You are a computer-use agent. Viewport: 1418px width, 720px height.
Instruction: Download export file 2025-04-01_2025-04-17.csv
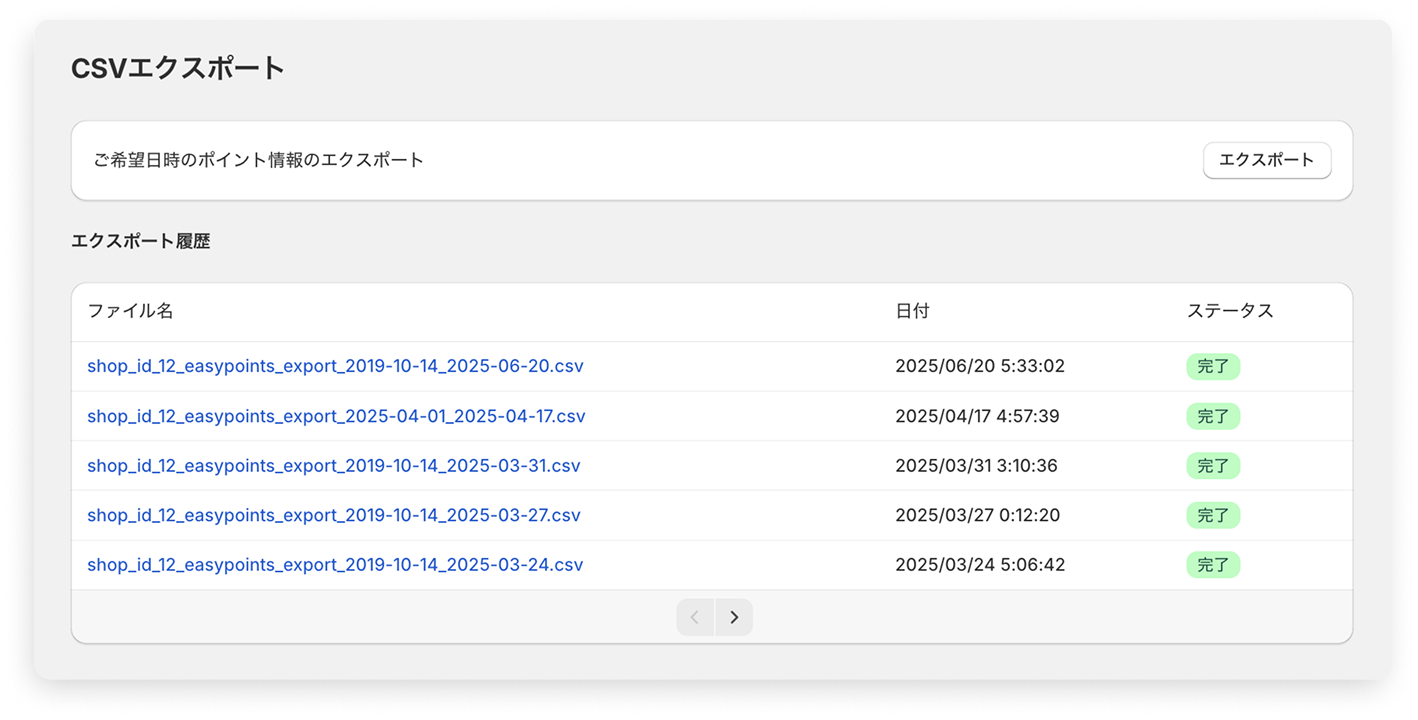point(336,416)
